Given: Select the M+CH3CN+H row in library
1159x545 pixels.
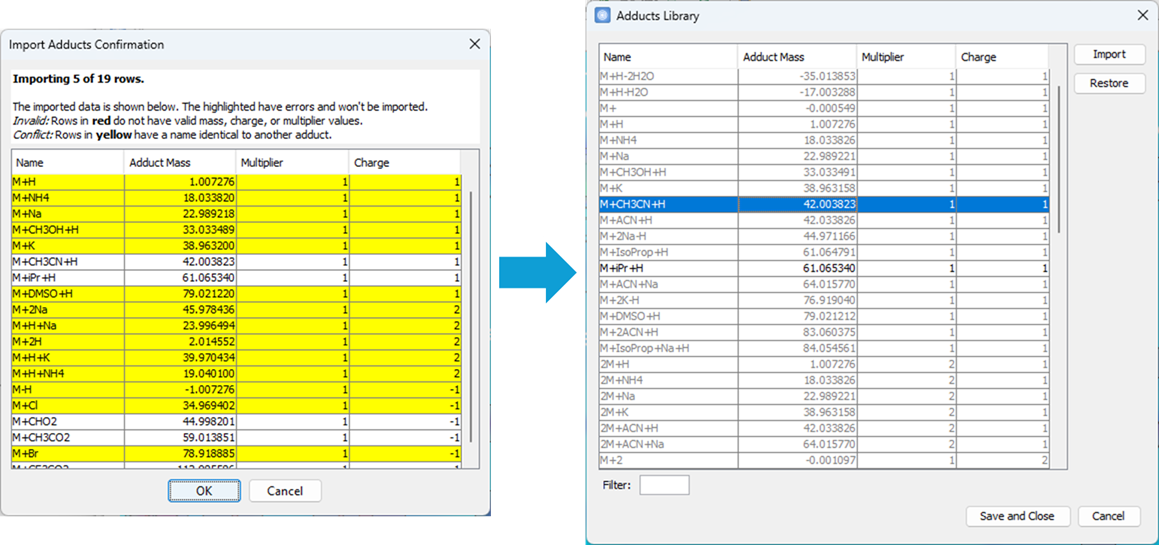Looking at the screenshot, I should tap(667, 204).
